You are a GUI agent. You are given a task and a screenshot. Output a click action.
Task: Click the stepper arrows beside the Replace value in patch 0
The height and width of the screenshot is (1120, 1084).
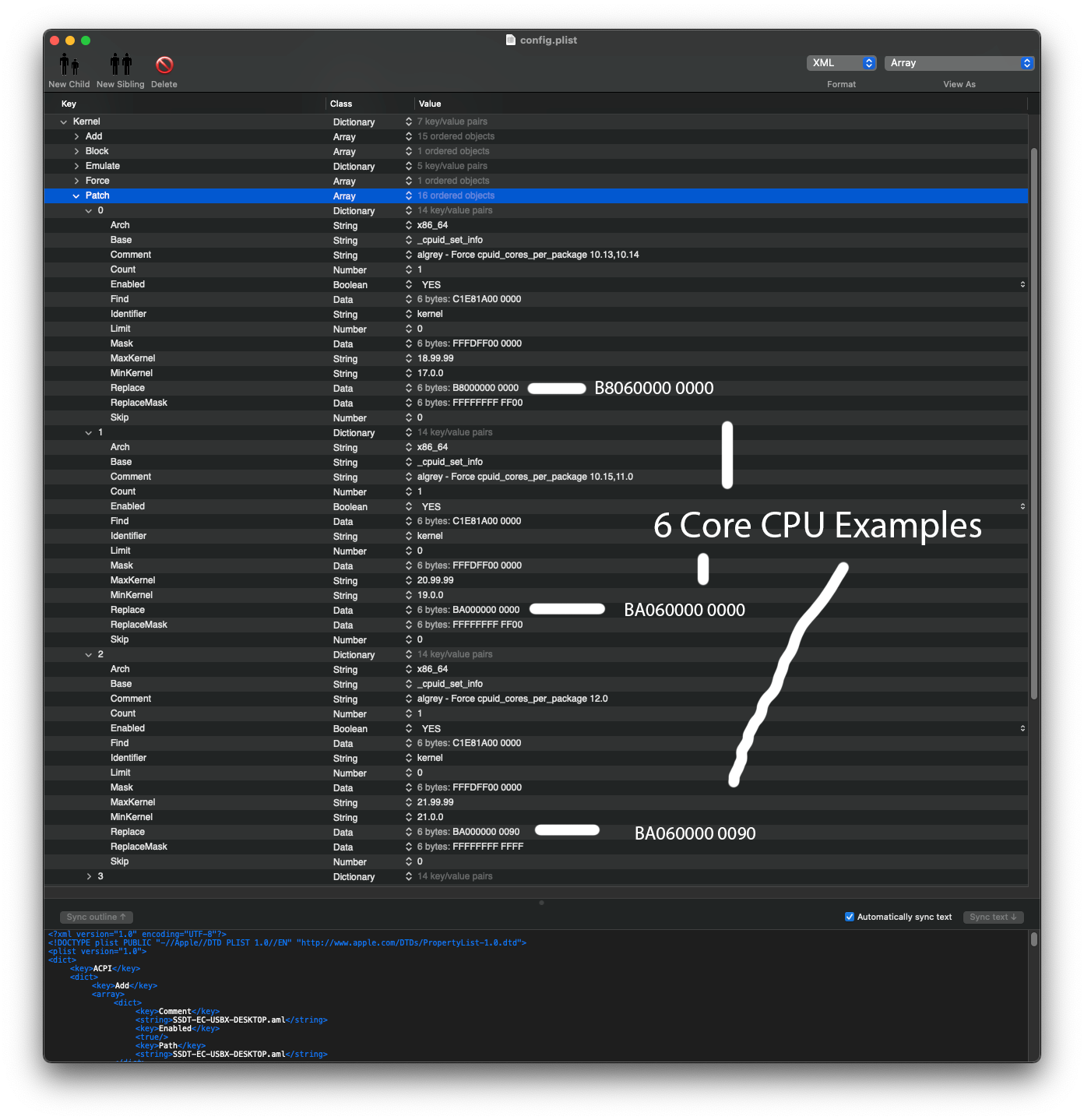pyautogui.click(x=409, y=388)
